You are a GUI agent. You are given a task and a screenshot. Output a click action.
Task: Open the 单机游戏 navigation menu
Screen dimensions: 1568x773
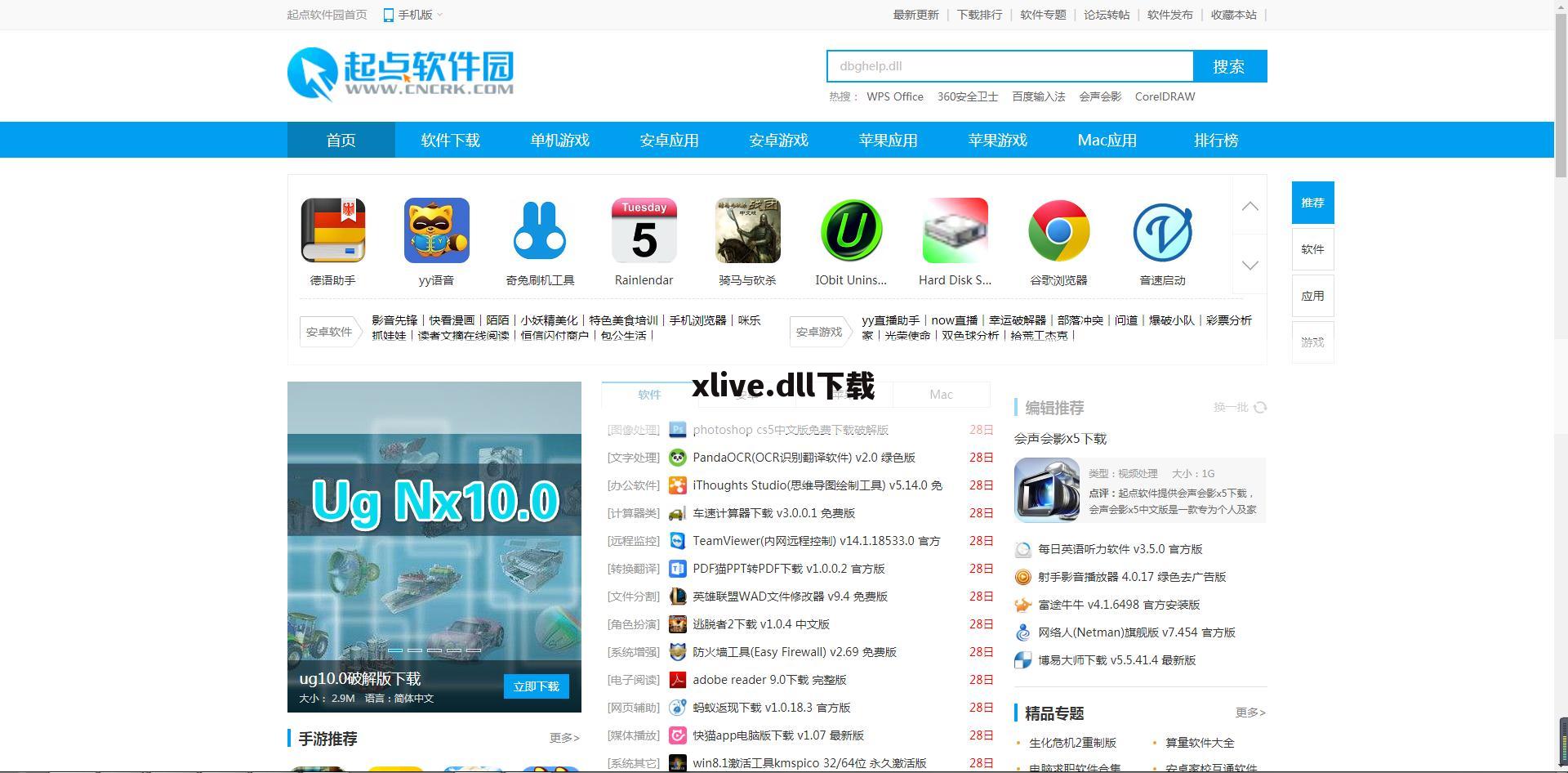[559, 140]
